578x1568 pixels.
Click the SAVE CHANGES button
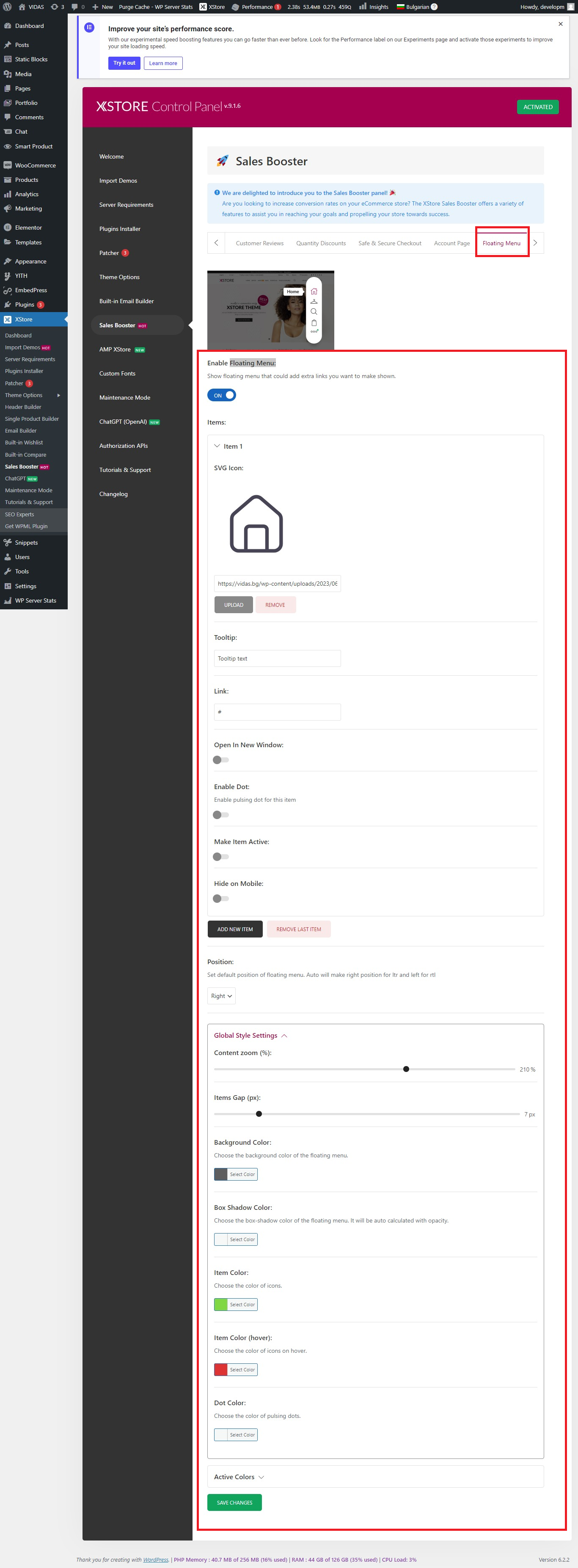(x=234, y=1502)
